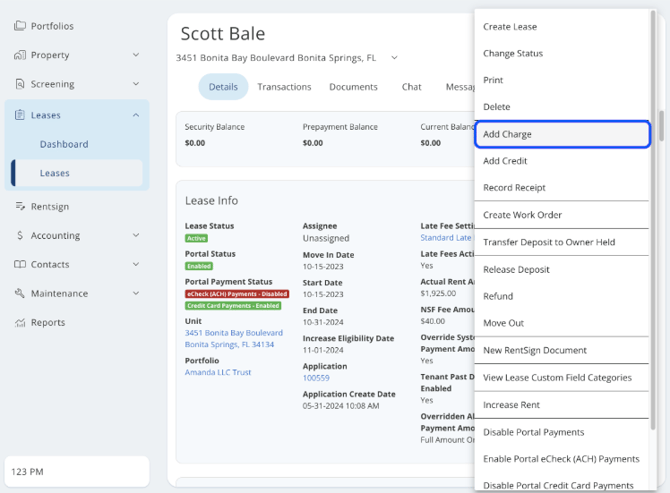Click the dropdown menu scrollbar
Image resolution: width=670 pixels, height=493 pixels.
(658, 127)
